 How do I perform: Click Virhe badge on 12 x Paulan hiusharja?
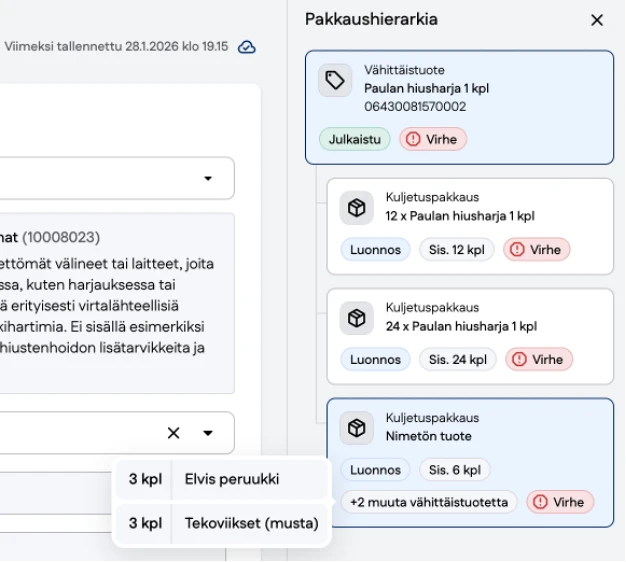tap(537, 249)
